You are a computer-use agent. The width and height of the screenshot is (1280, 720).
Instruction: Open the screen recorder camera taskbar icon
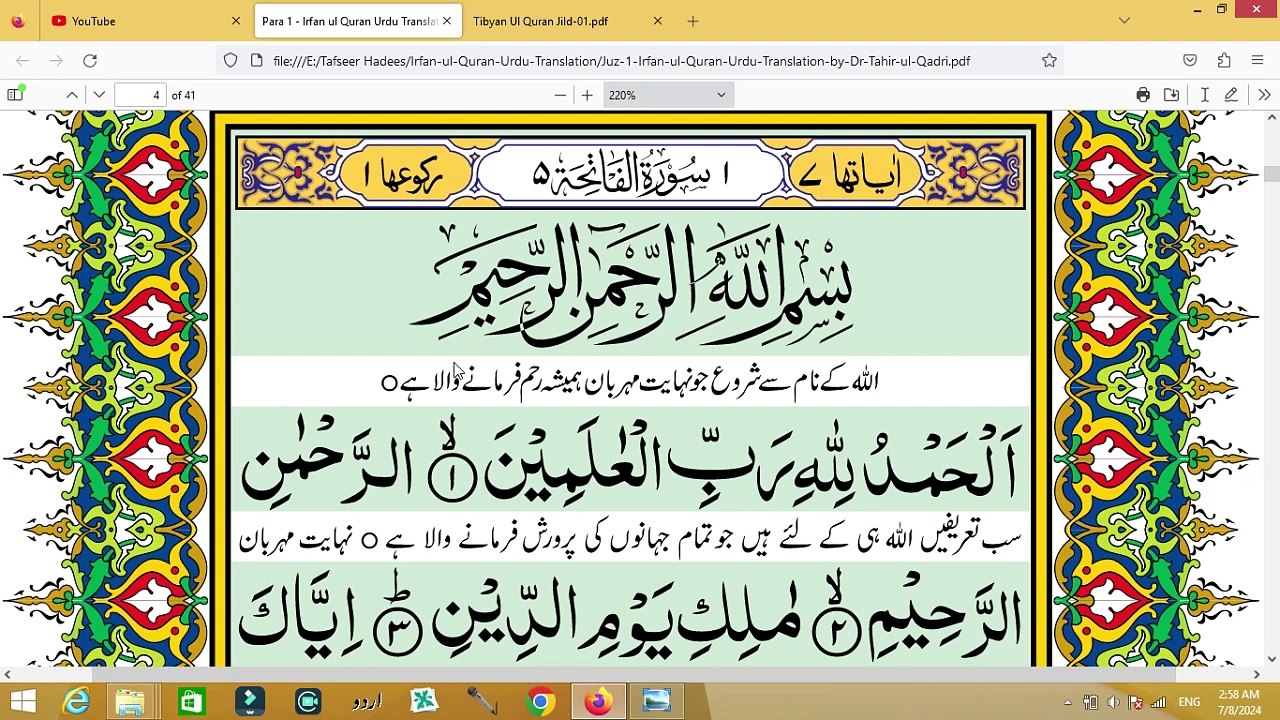(308, 702)
